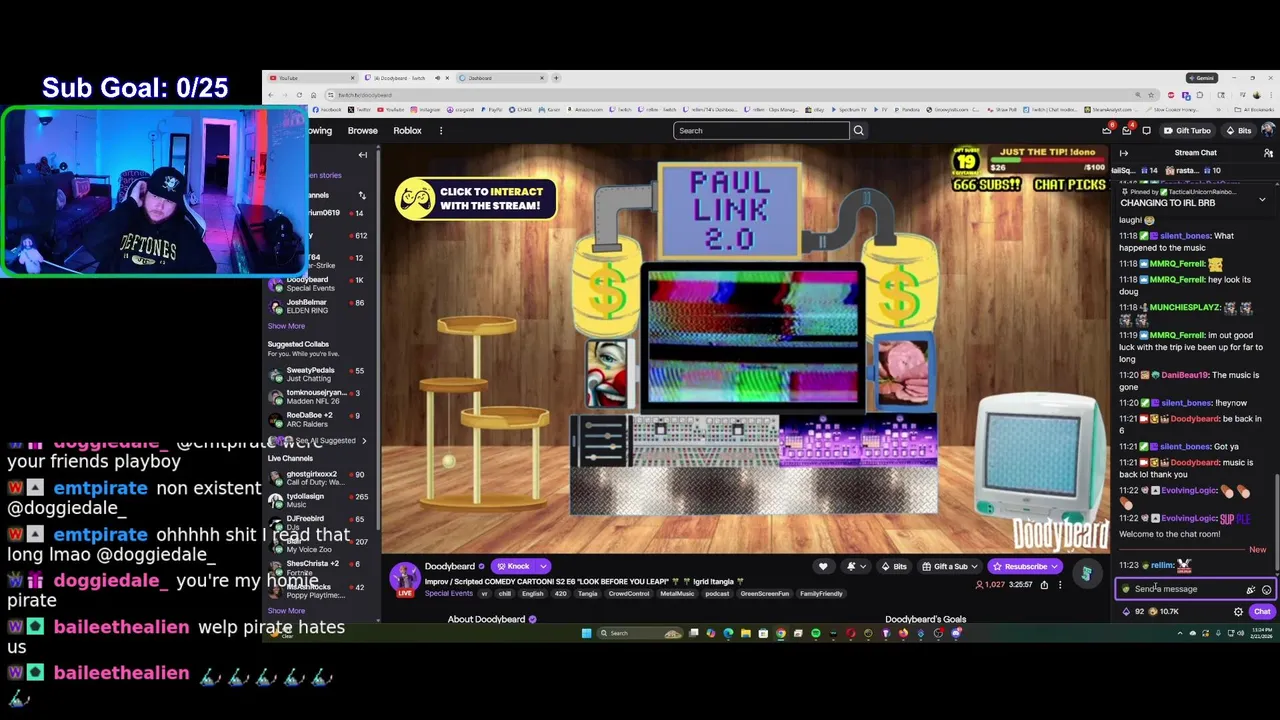This screenshot has height=720, width=1280.
Task: Click Doodybeard's channel avatar
Action: 405,577
